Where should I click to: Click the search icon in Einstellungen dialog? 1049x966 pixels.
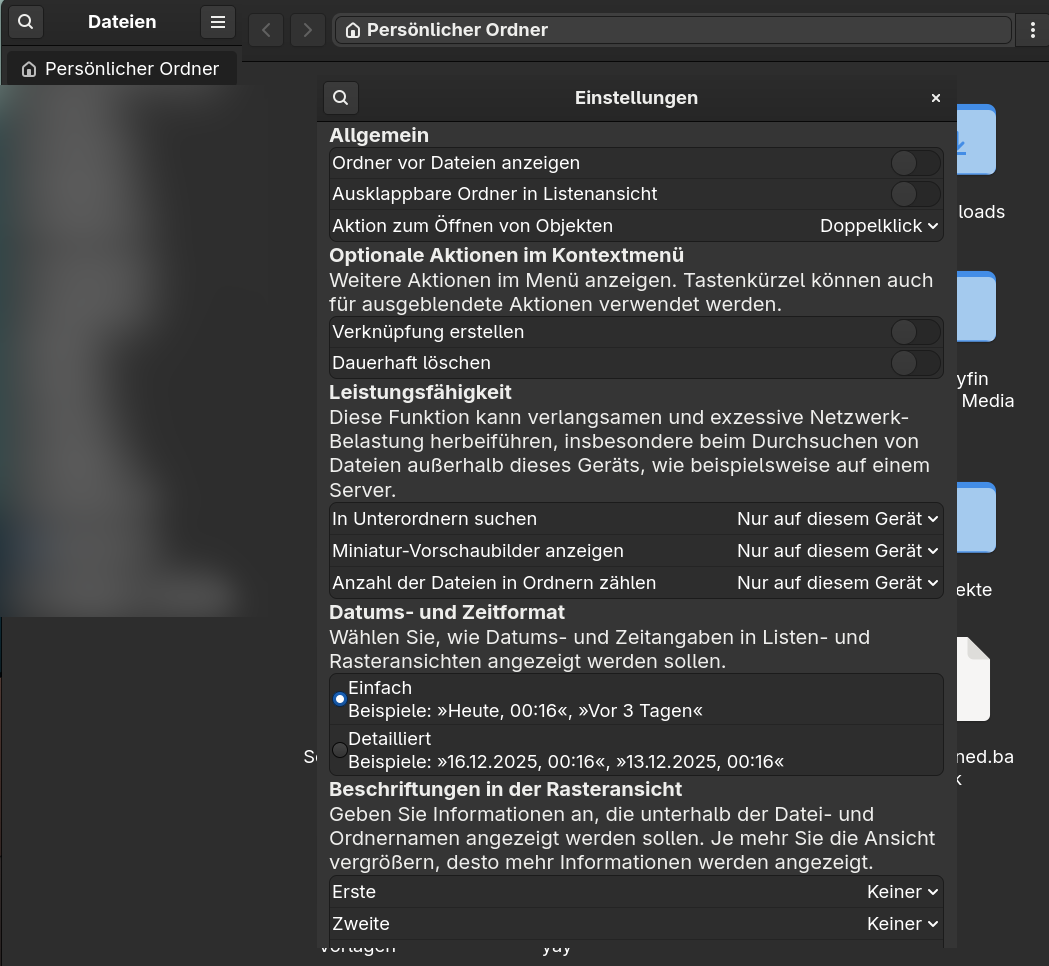pyautogui.click(x=341, y=98)
